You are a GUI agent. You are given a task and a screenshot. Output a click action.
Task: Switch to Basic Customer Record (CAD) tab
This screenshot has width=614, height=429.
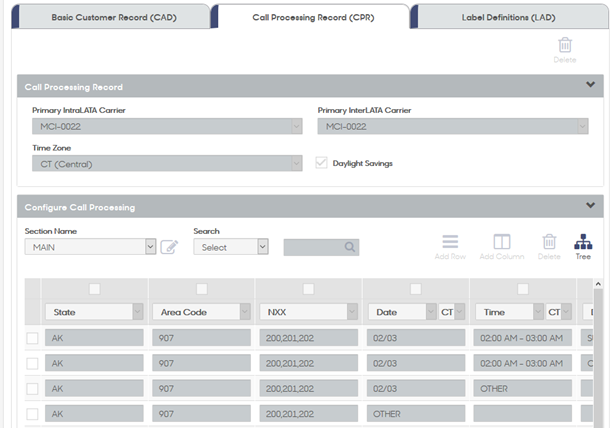point(114,17)
